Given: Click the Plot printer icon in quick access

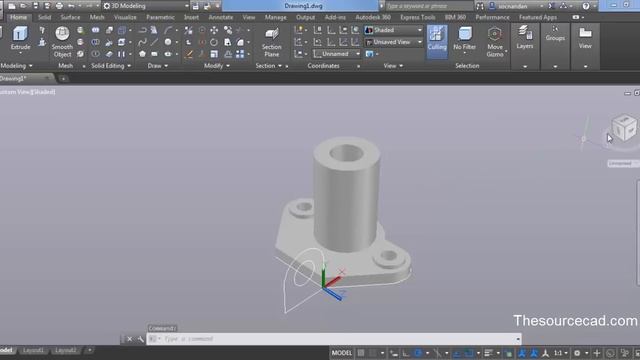Looking at the screenshot, I should [59, 6].
